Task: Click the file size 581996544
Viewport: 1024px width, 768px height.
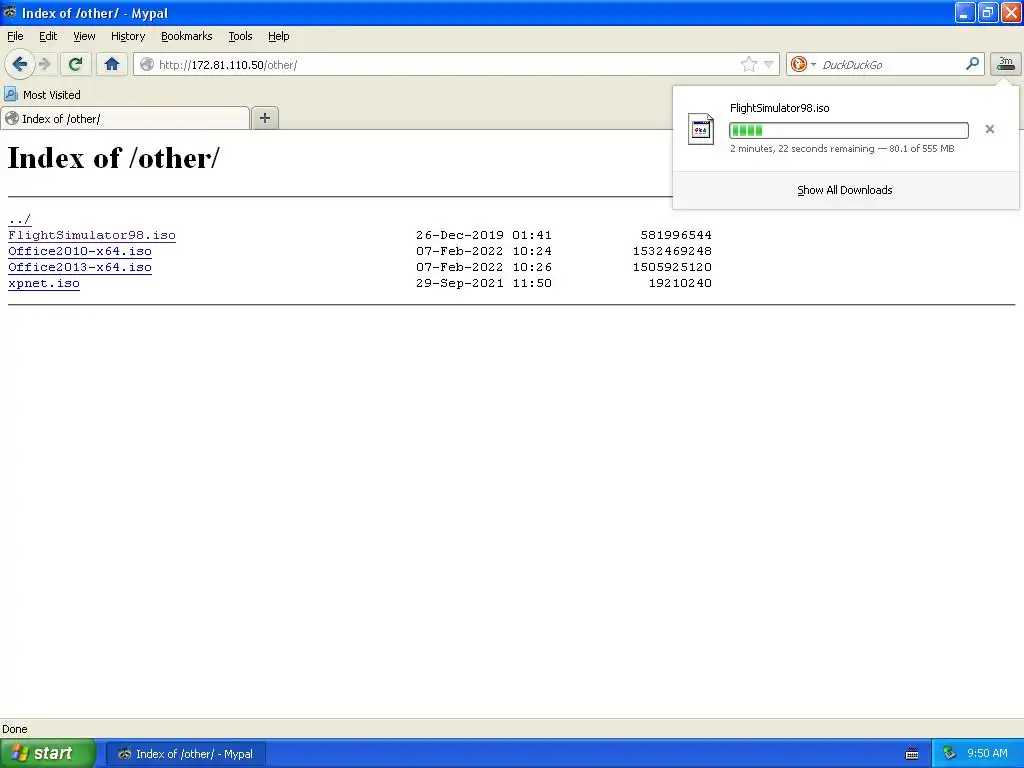Action: pyautogui.click(x=676, y=235)
